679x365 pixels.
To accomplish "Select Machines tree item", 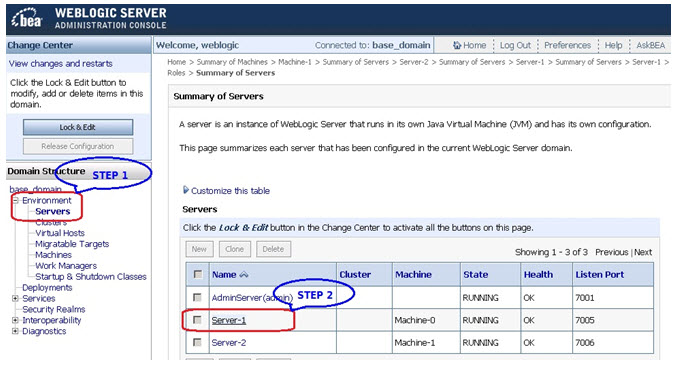I will click(53, 255).
